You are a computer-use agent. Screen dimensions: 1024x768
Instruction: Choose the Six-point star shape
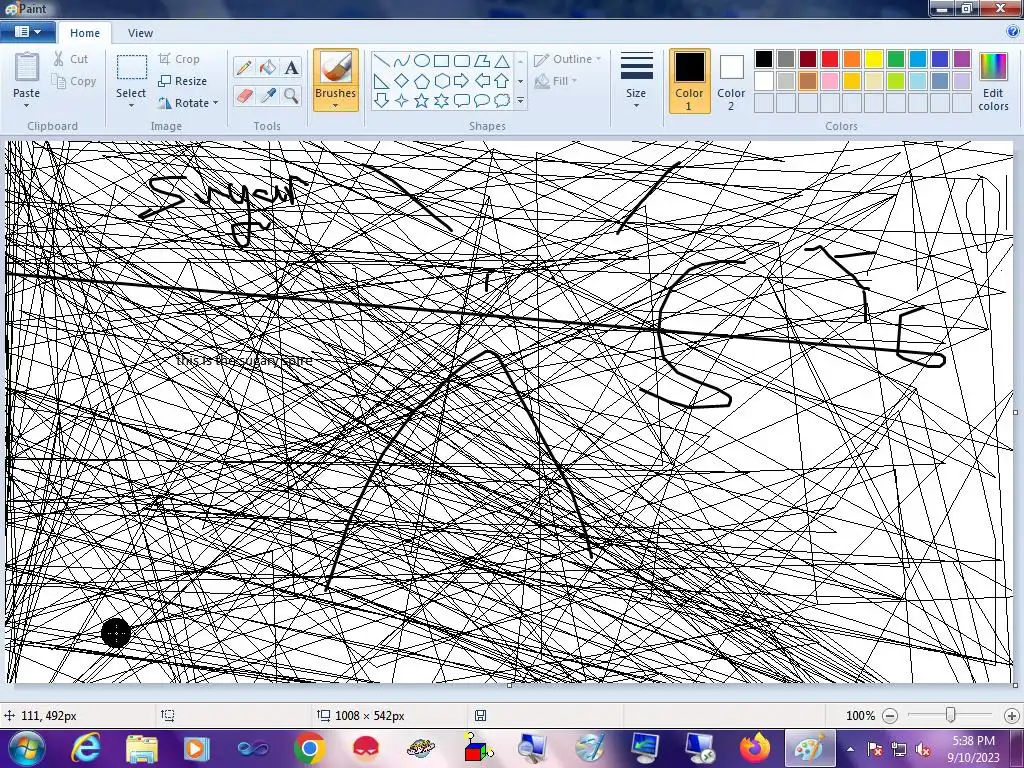[x=441, y=101]
